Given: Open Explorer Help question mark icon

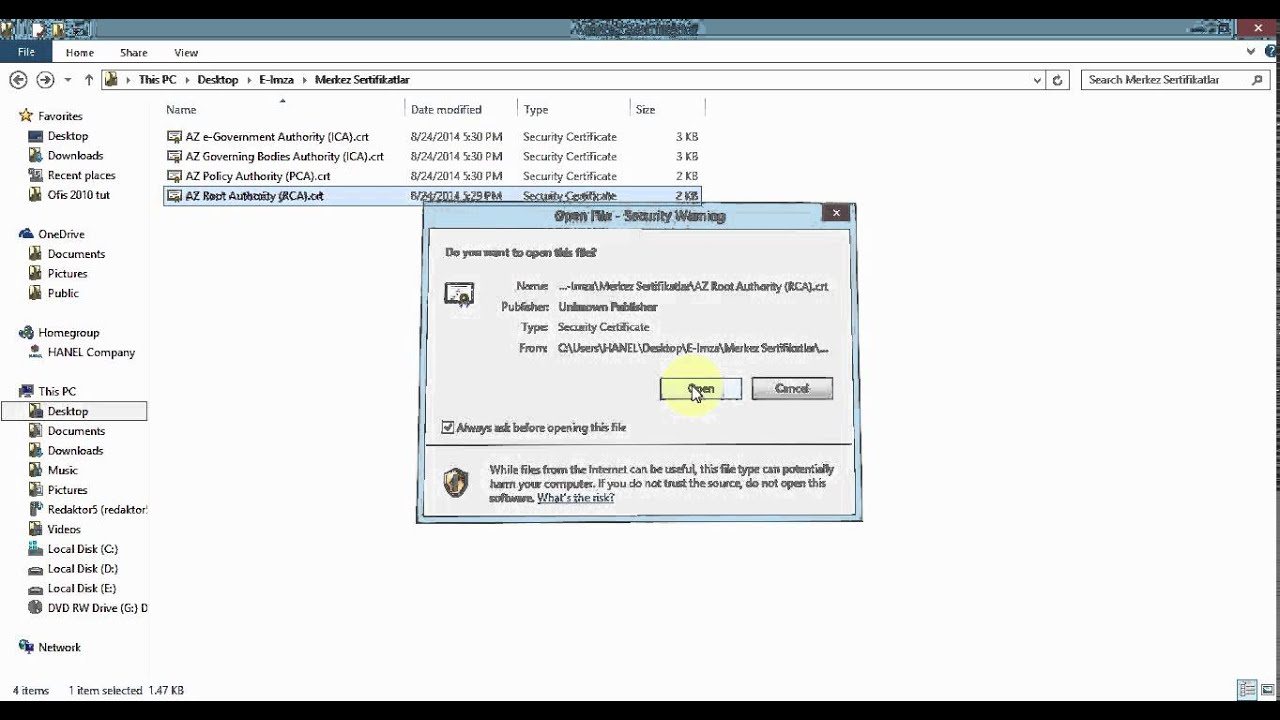Looking at the screenshot, I should pos(1268,52).
